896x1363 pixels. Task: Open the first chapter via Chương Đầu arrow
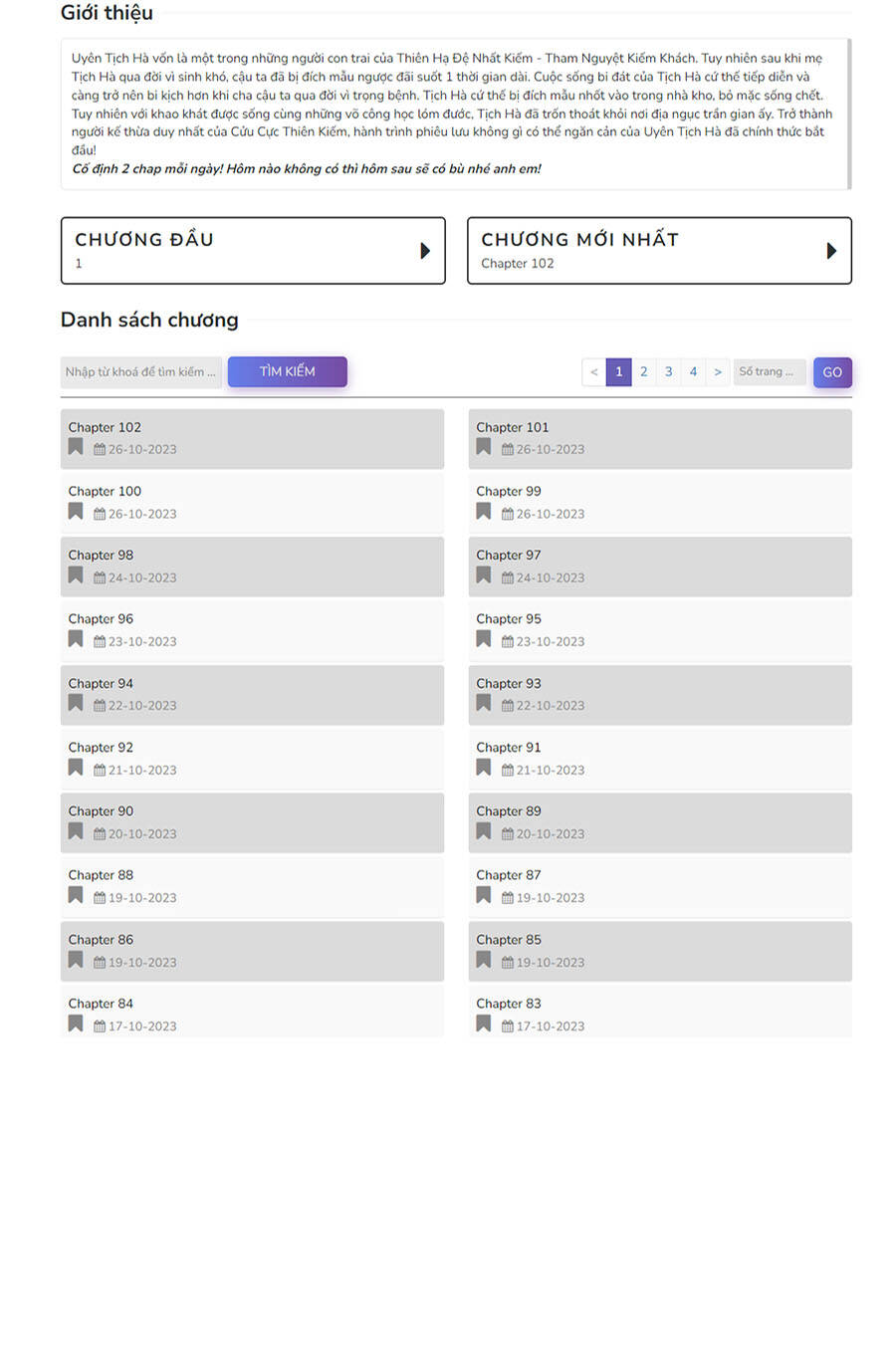click(x=425, y=251)
